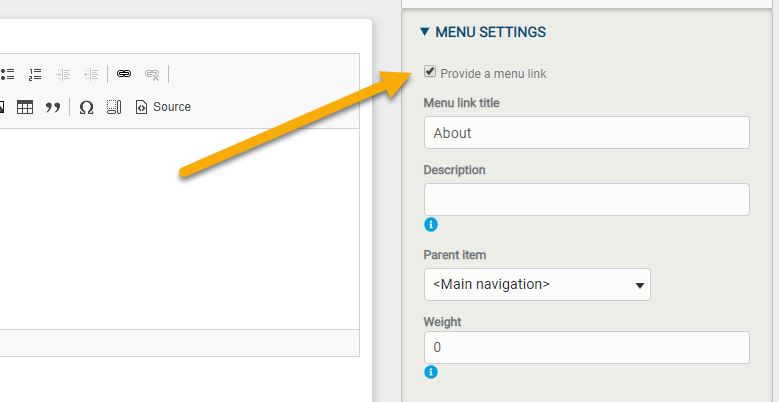
Task: Click the Weight input field
Action: (586, 347)
